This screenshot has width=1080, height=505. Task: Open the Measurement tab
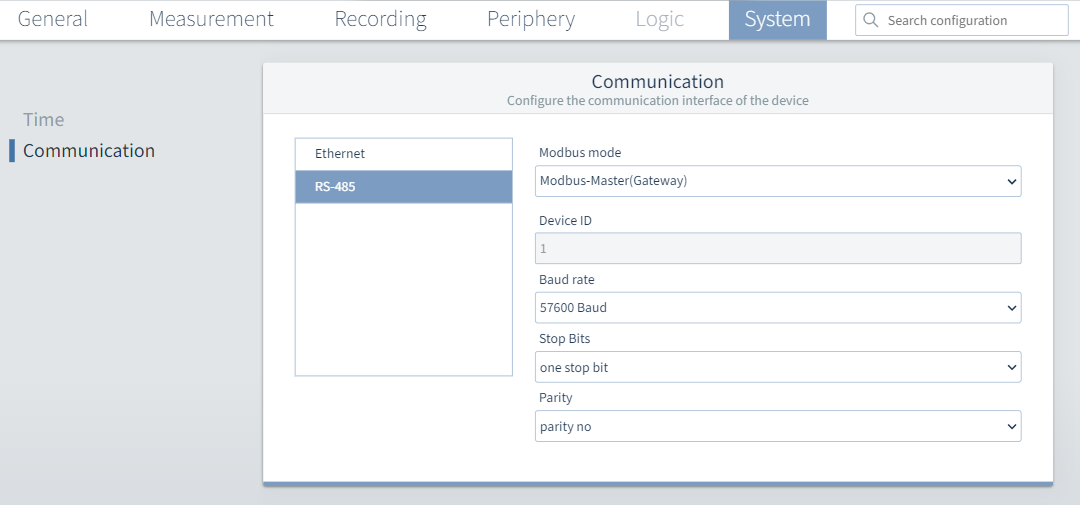click(x=211, y=19)
